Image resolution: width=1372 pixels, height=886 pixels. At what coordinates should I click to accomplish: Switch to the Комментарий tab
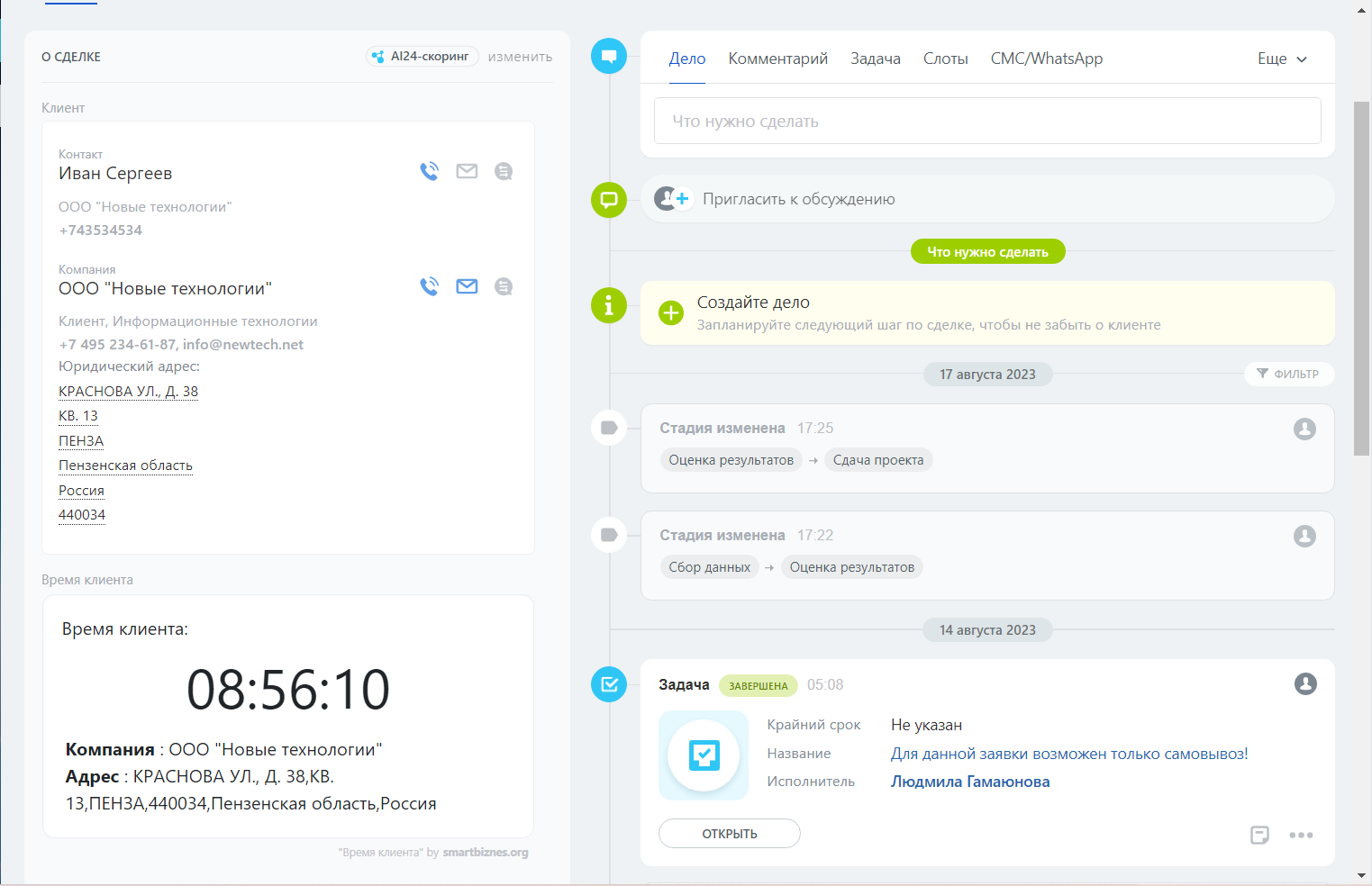pyautogui.click(x=777, y=59)
